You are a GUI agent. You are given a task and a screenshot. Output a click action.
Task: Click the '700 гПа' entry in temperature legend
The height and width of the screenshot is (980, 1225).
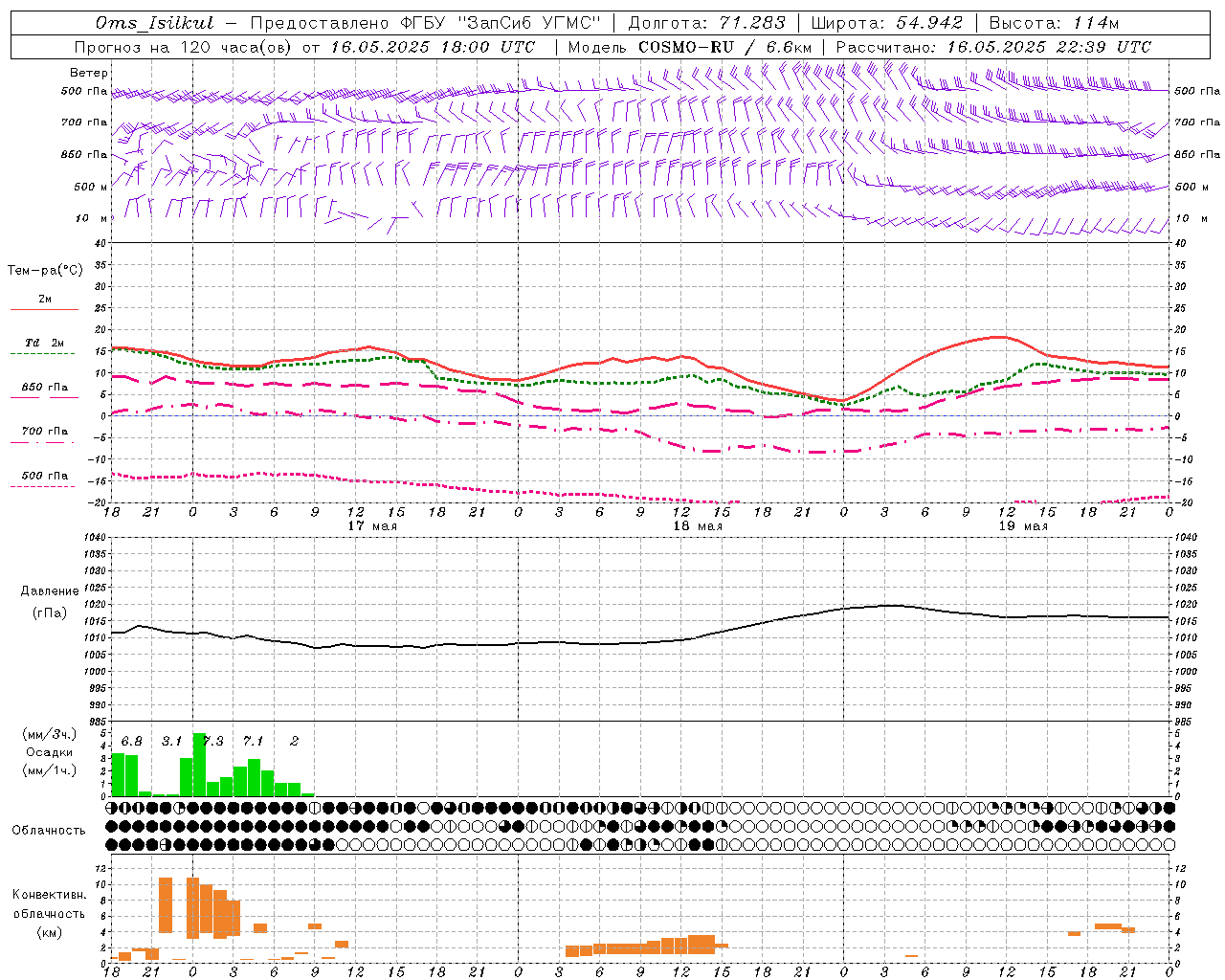coord(45,432)
